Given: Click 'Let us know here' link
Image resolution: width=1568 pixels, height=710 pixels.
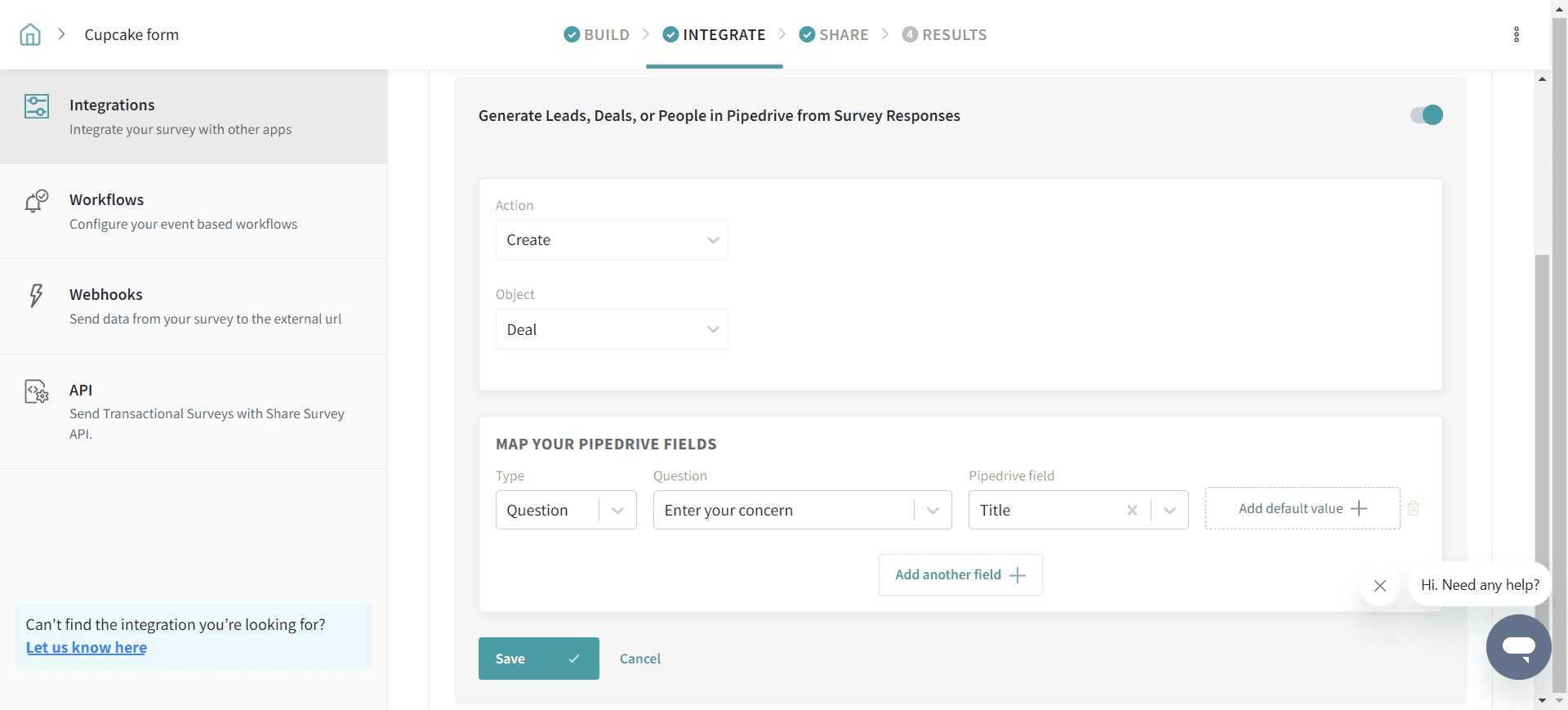Looking at the screenshot, I should 87,648.
